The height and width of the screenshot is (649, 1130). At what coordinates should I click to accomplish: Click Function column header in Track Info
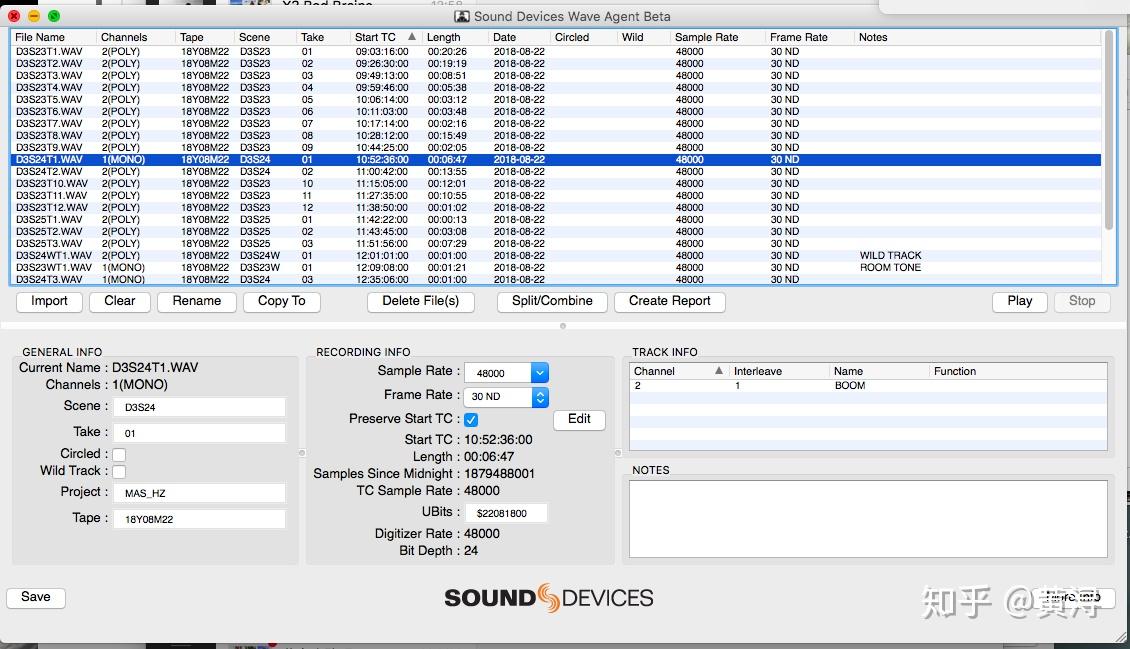pyautogui.click(x=1018, y=371)
